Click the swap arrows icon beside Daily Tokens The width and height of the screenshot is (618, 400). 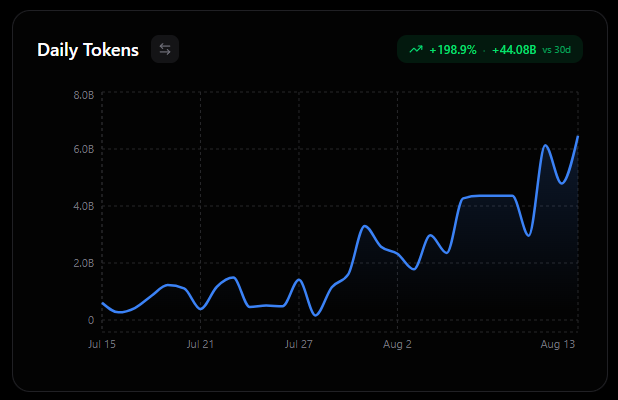tap(165, 49)
